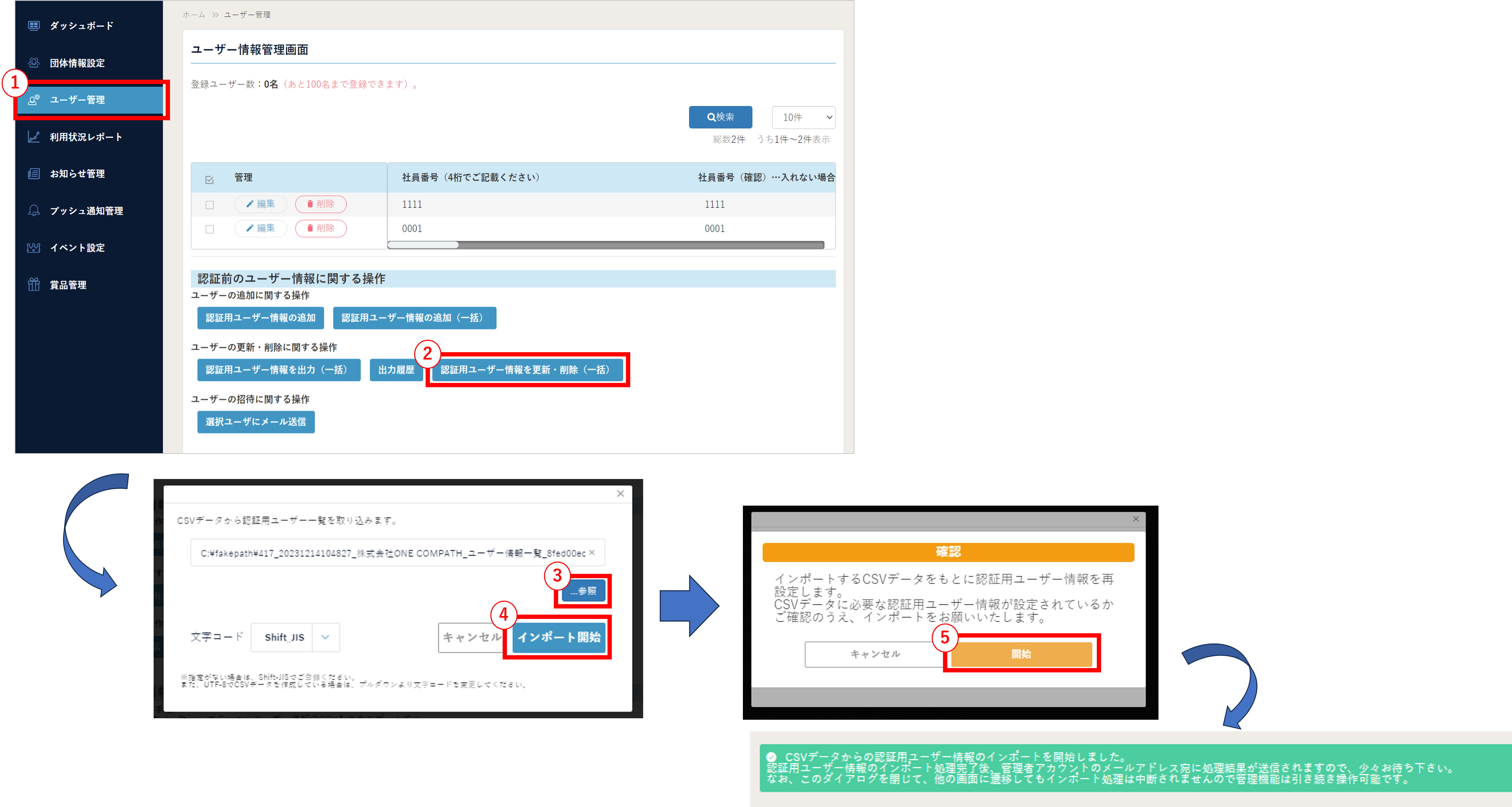Click the 賞品管理 gift box icon
Screen dimensions: 1512x807
pyautogui.click(x=34, y=285)
